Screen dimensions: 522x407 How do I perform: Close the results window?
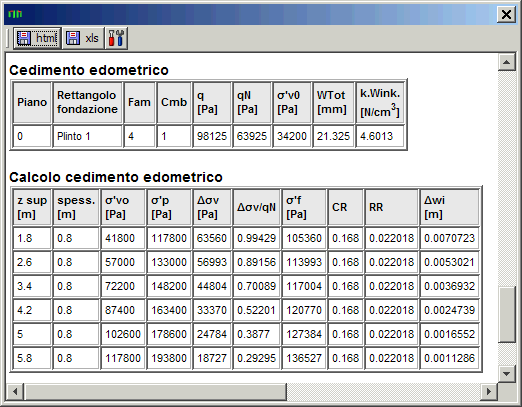point(506,15)
